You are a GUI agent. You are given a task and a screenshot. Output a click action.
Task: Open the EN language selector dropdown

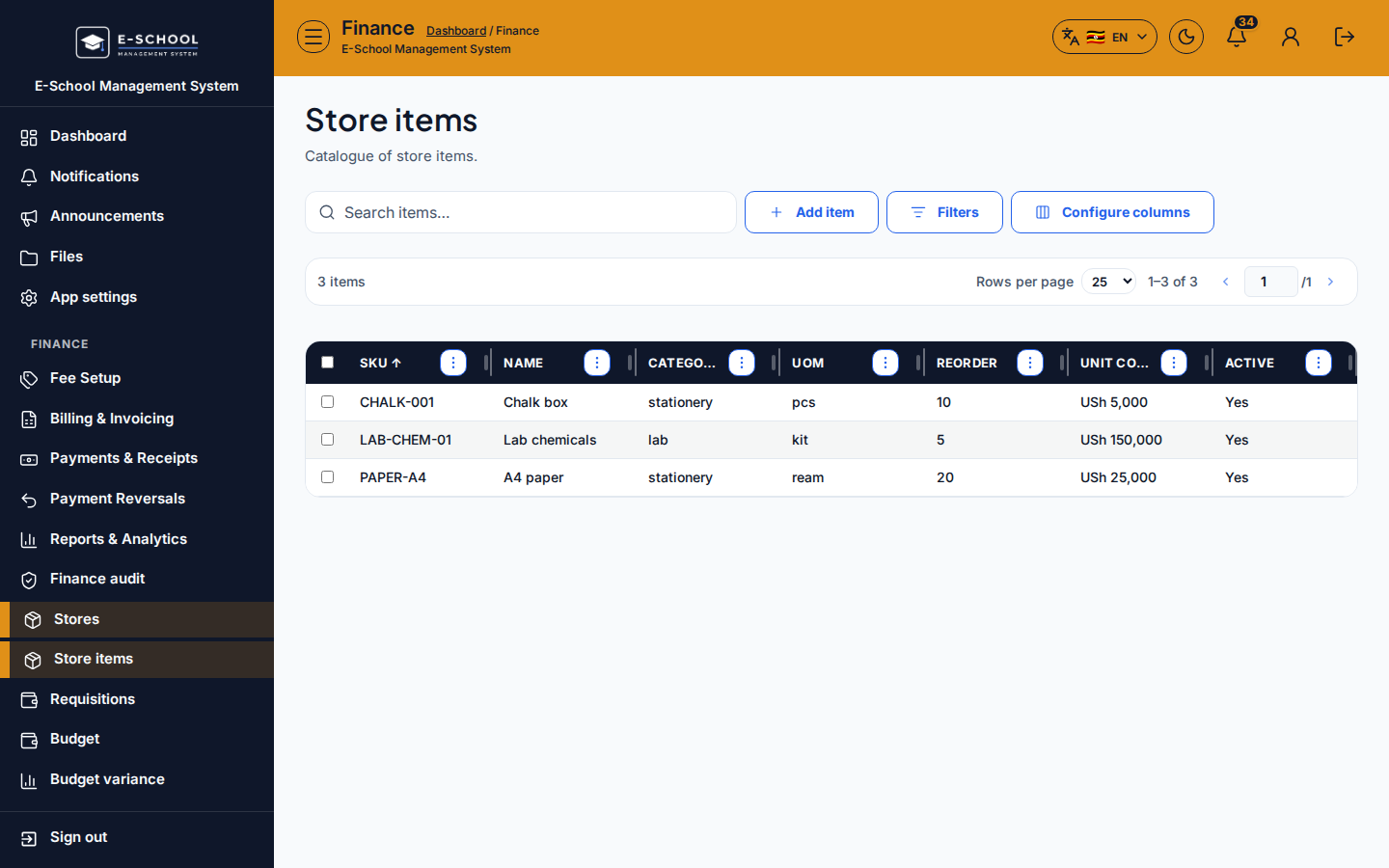tap(1104, 37)
